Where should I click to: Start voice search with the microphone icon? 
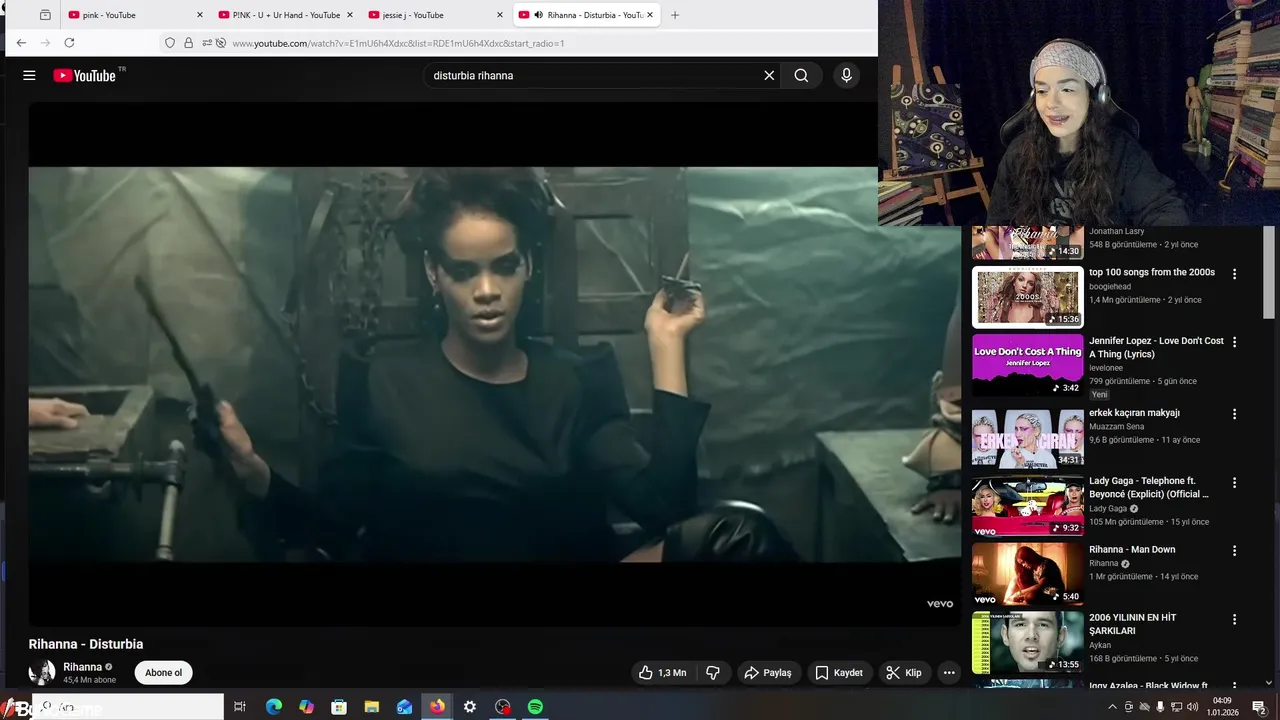click(x=846, y=75)
